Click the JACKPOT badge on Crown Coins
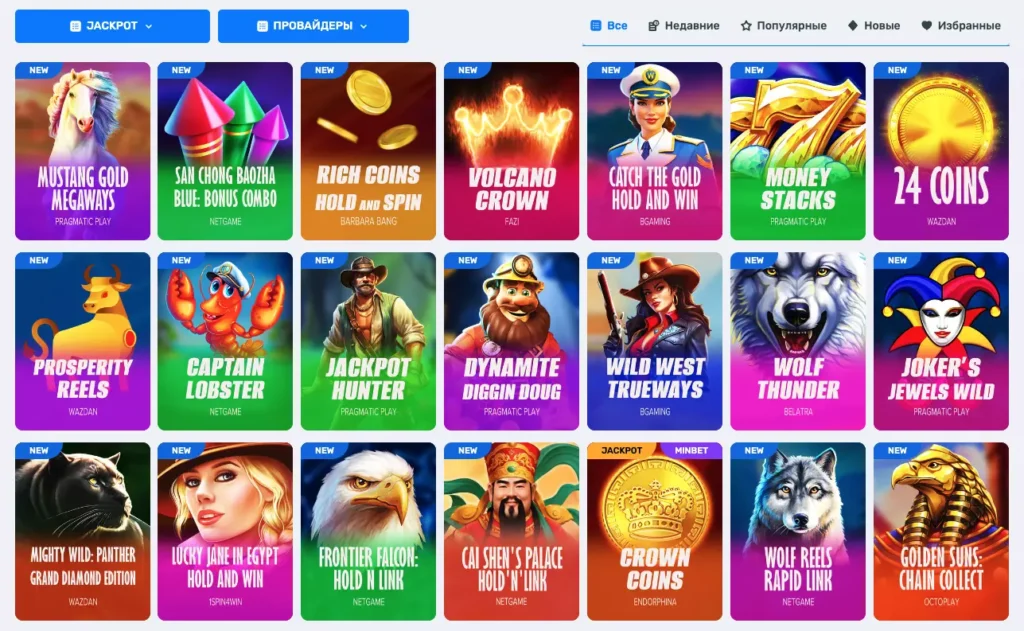Screen dimensions: 1024x631 (x=622, y=451)
